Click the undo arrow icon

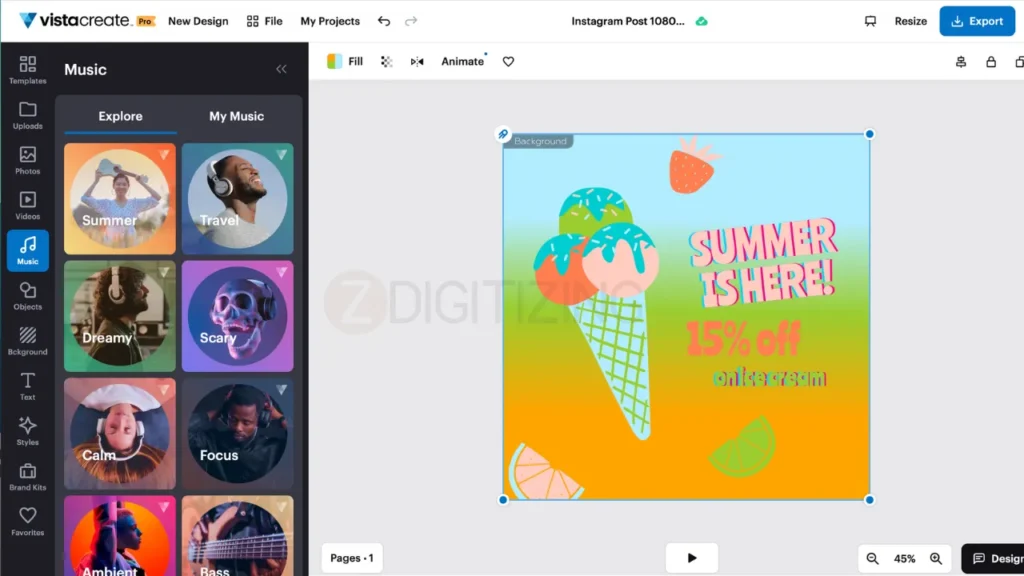click(x=384, y=21)
